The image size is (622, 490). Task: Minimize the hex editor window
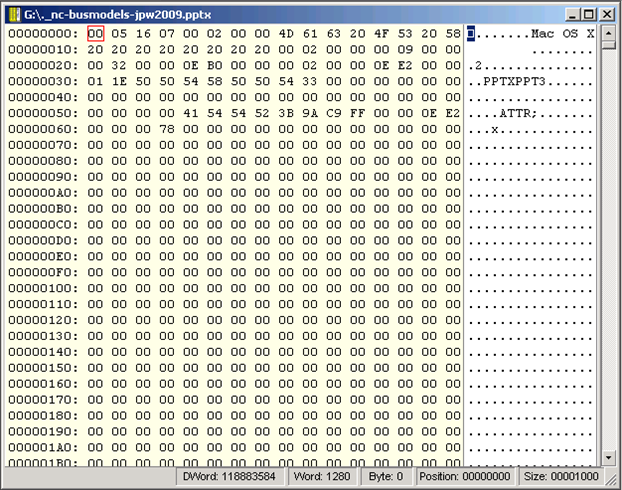571,14
